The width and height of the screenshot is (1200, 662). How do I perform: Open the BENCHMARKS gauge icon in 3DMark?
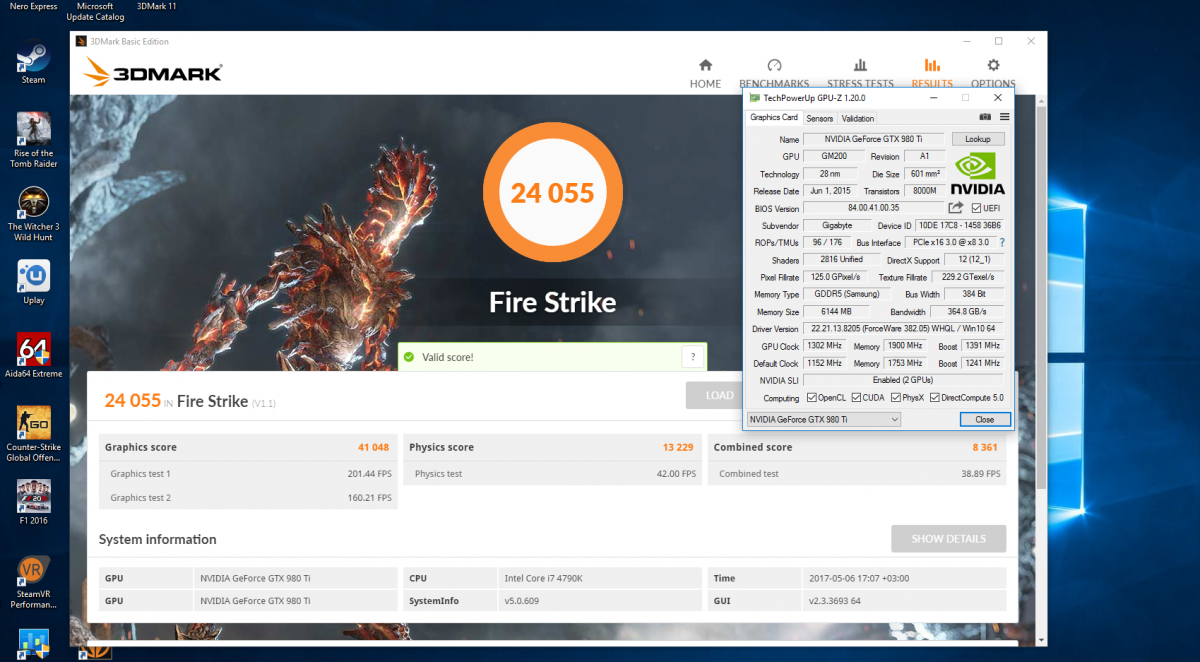774,66
